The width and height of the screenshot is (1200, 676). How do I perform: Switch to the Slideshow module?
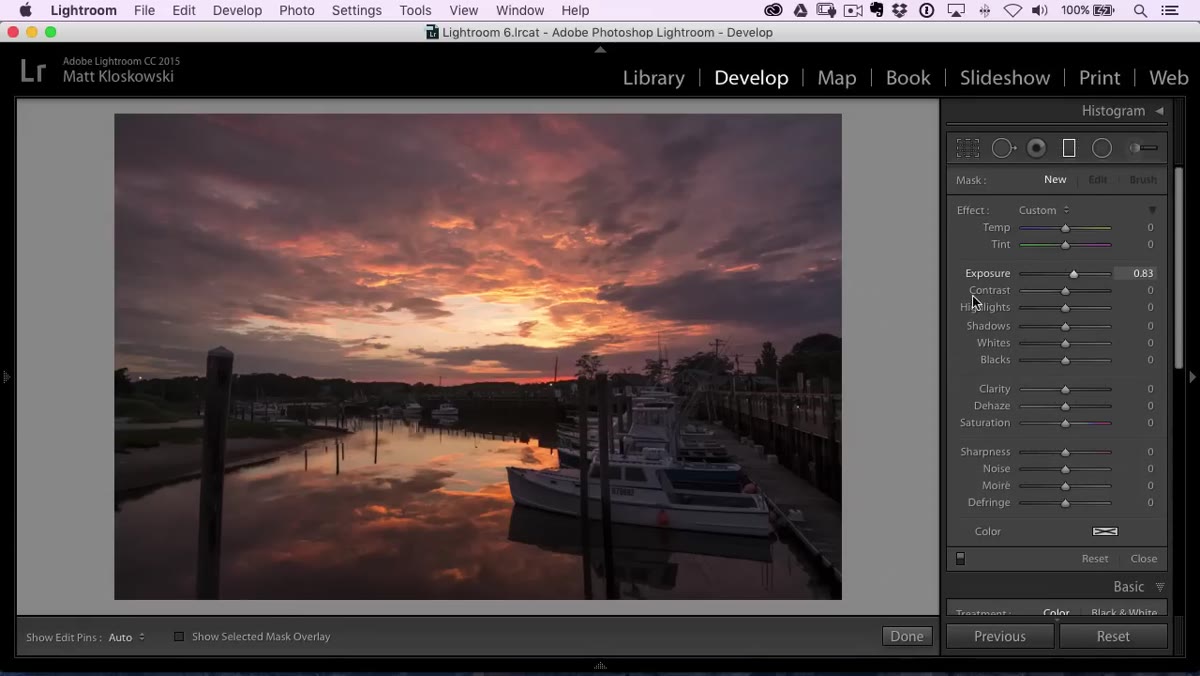(x=1005, y=78)
